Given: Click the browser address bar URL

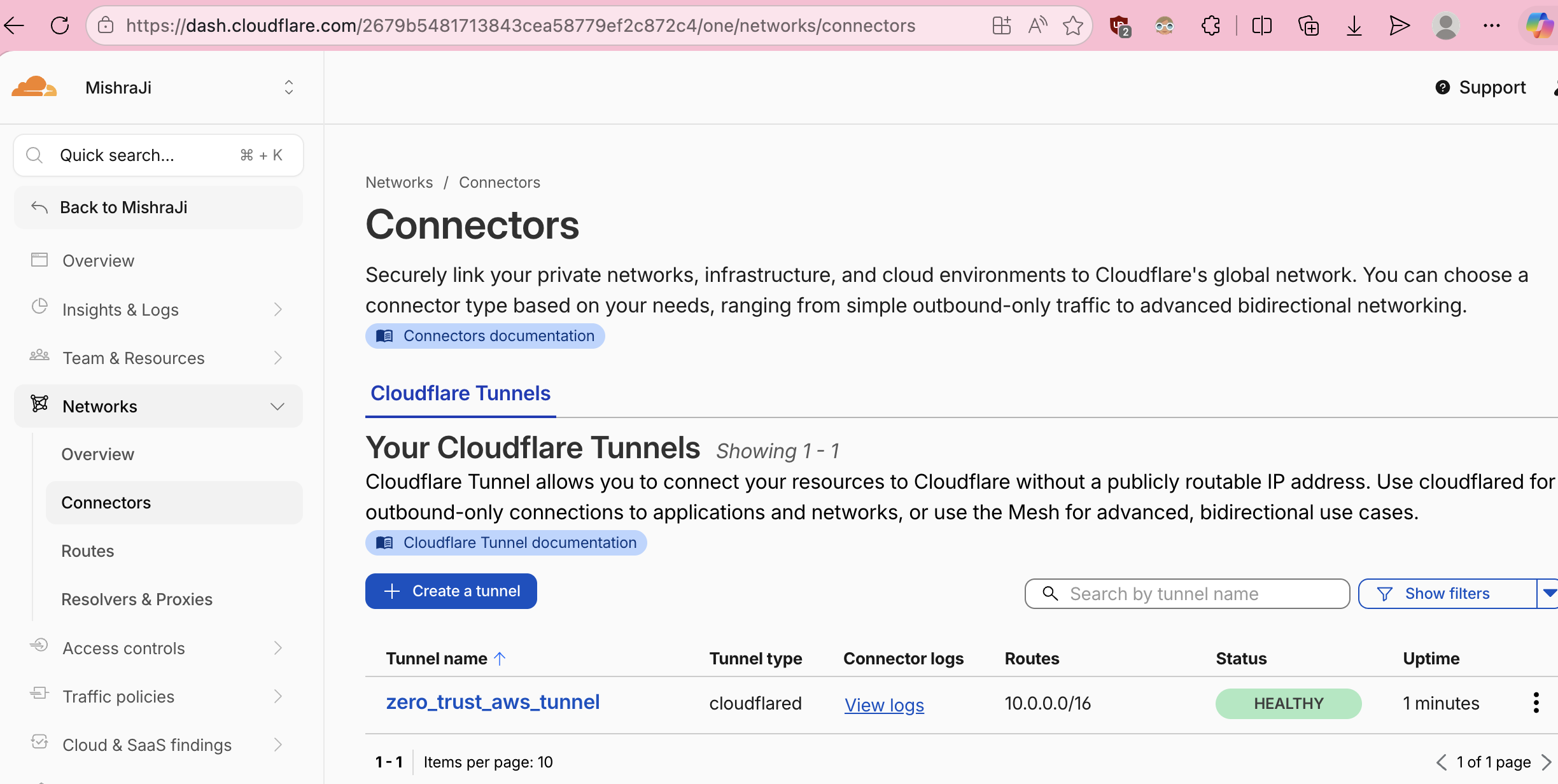Looking at the screenshot, I should pyautogui.click(x=521, y=25).
